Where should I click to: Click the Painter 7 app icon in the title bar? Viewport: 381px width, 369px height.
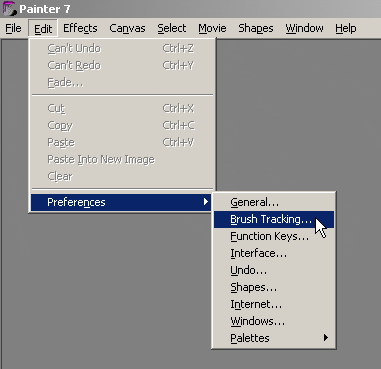point(9,8)
